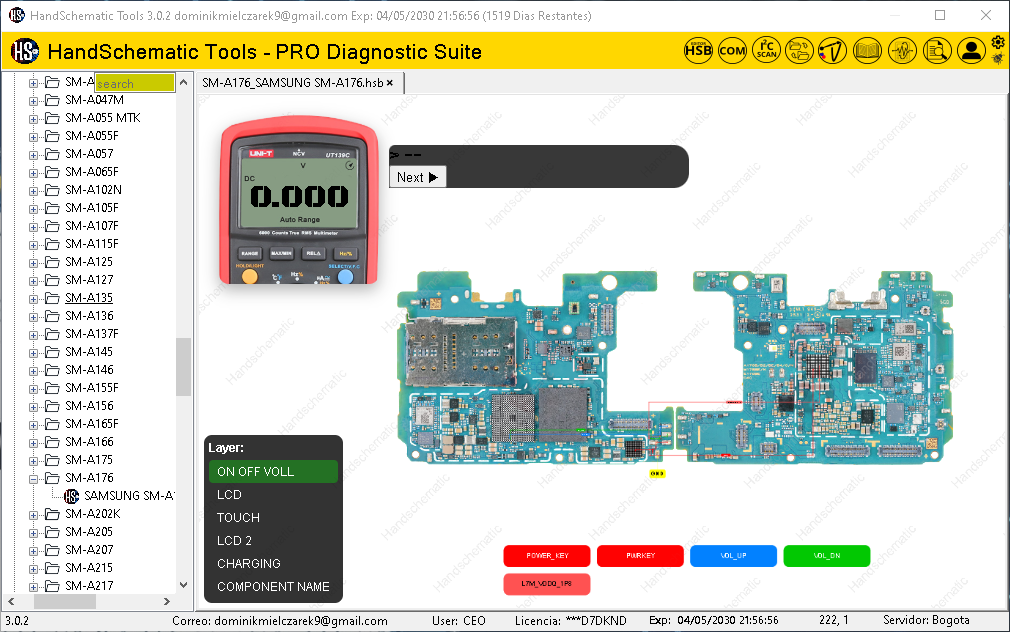Click the blue VOL_UP signal button
The image size is (1010, 632).
pos(733,556)
